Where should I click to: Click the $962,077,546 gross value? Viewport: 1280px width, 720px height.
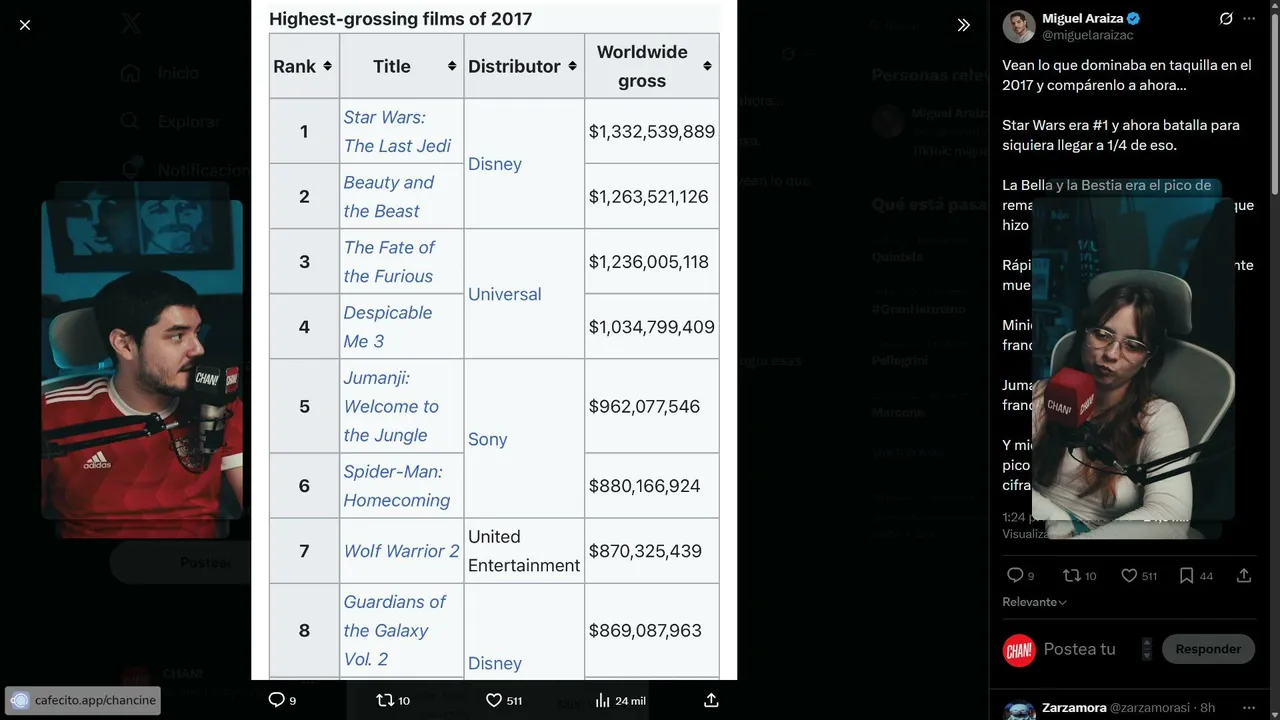pyautogui.click(x=644, y=407)
